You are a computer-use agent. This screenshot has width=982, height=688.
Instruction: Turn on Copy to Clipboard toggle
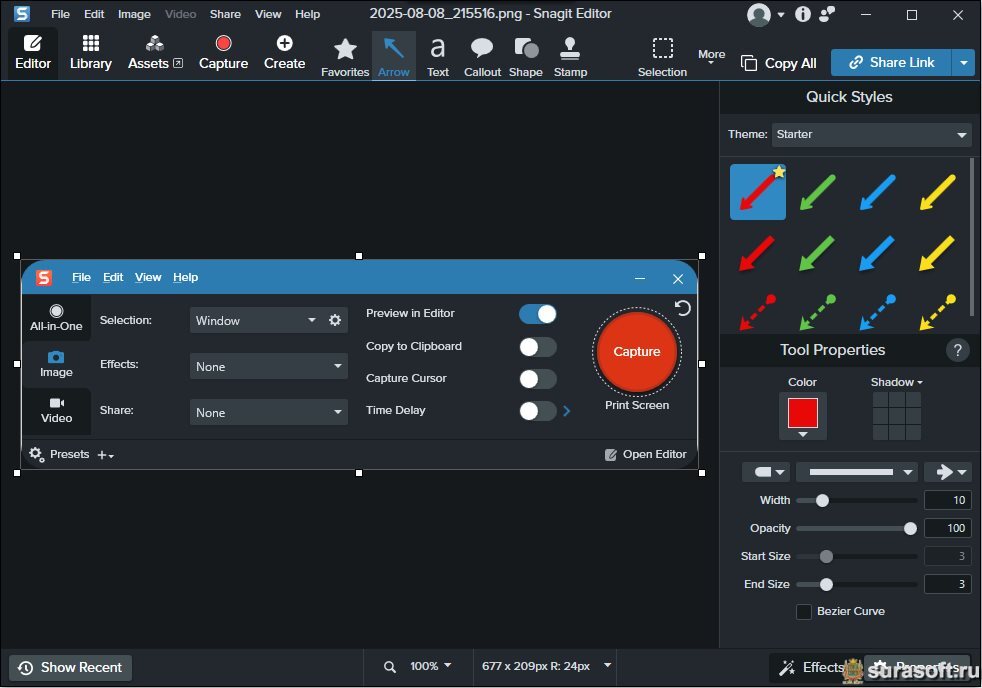point(537,347)
